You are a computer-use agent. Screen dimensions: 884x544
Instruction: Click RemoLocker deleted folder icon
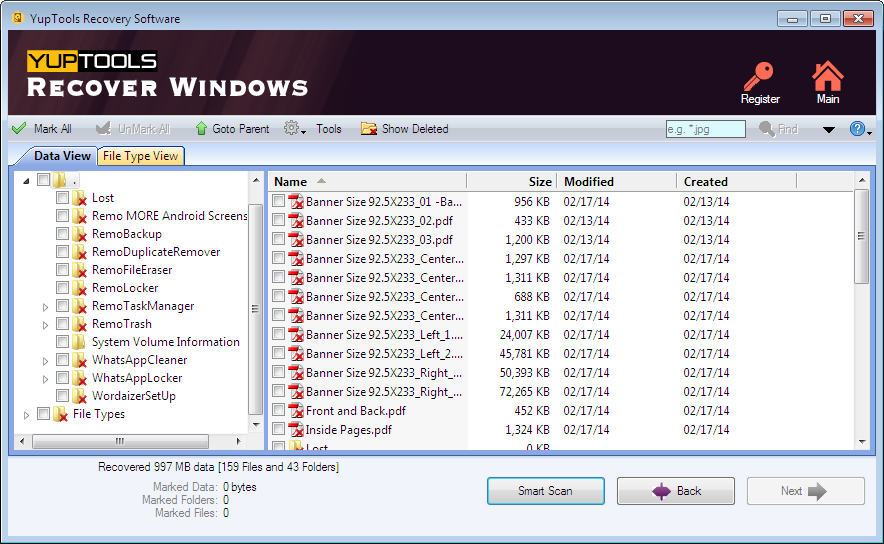(x=79, y=288)
